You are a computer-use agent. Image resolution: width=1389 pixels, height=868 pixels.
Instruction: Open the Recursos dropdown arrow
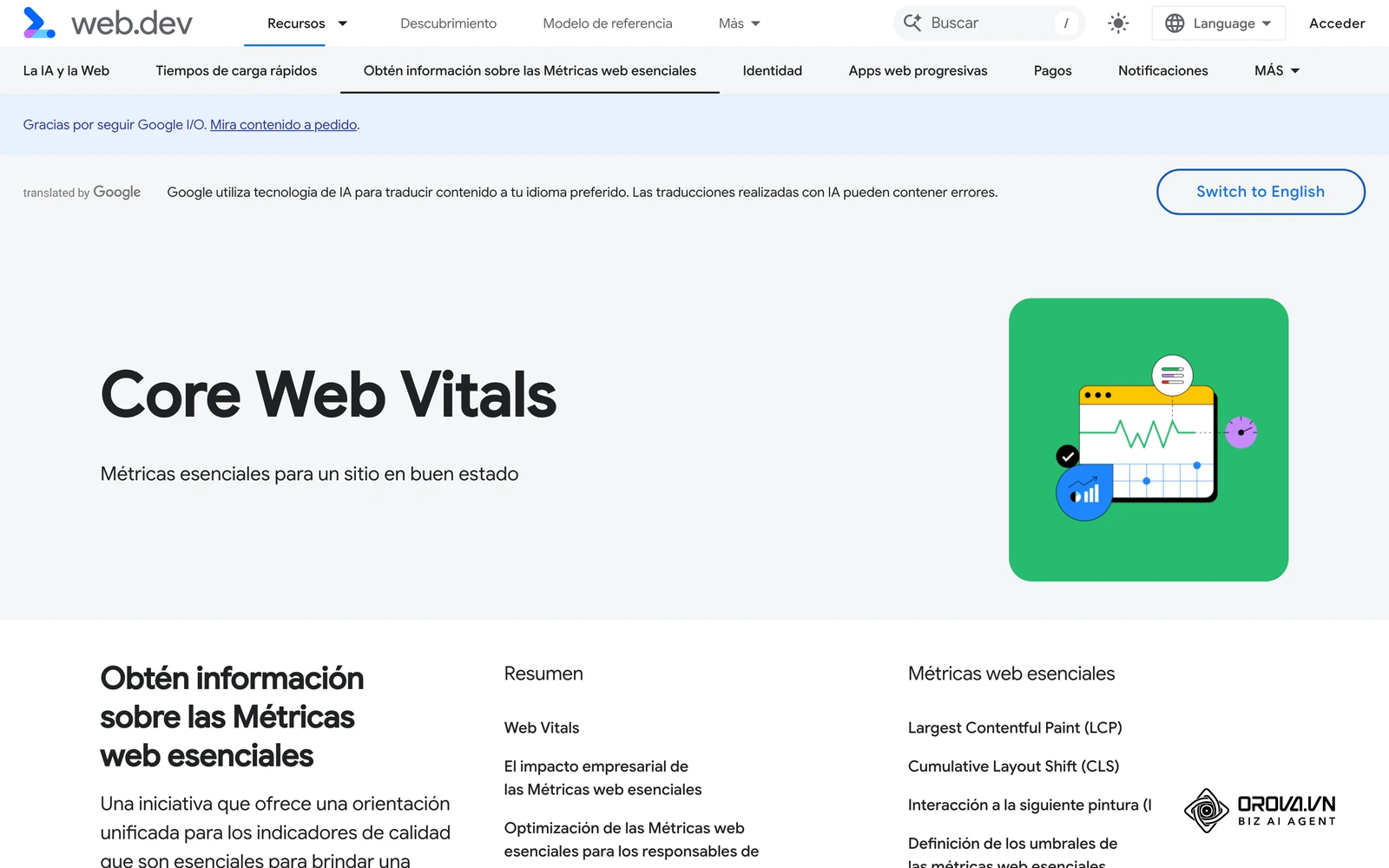point(343,23)
